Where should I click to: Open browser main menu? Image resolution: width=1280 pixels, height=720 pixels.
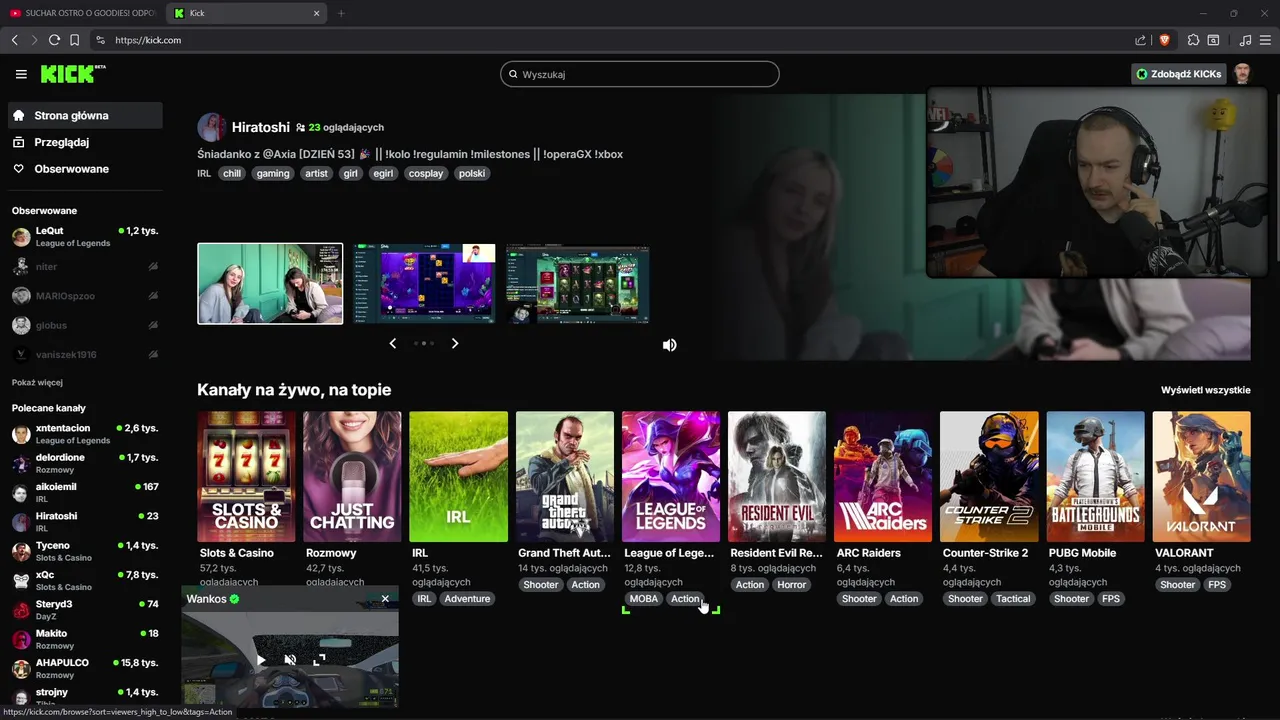1265,40
